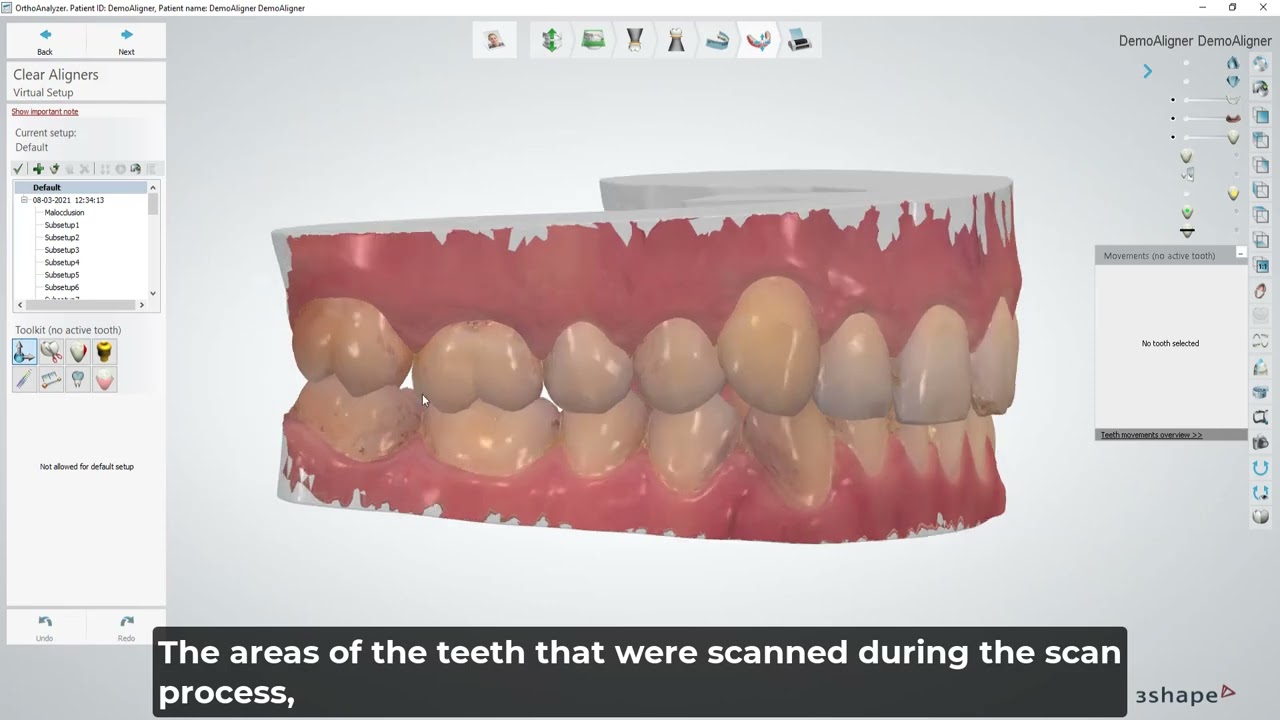Proceed with the Next button
The width and height of the screenshot is (1280, 720).
[126, 41]
